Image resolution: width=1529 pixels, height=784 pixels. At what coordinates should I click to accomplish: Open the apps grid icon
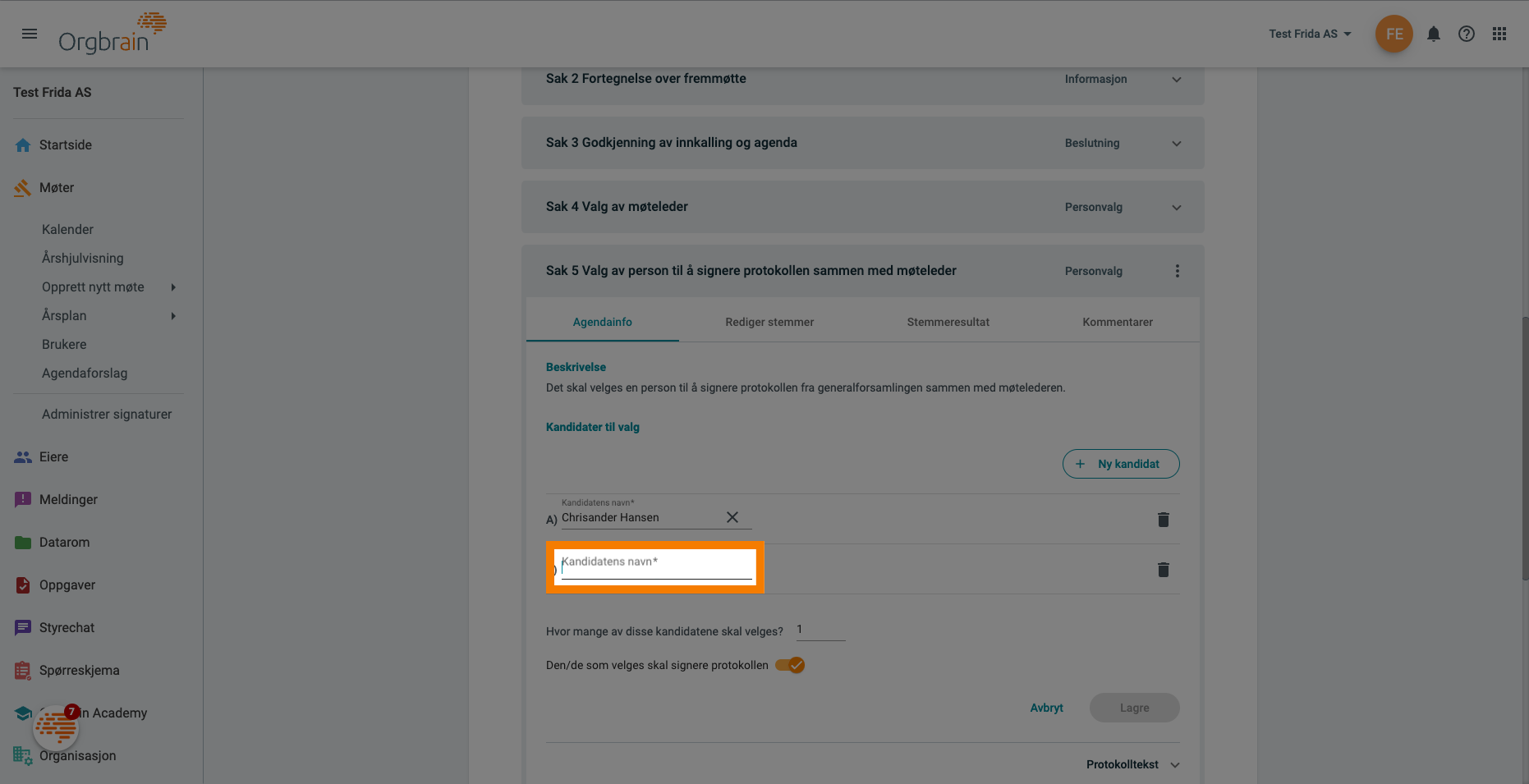[1499, 34]
